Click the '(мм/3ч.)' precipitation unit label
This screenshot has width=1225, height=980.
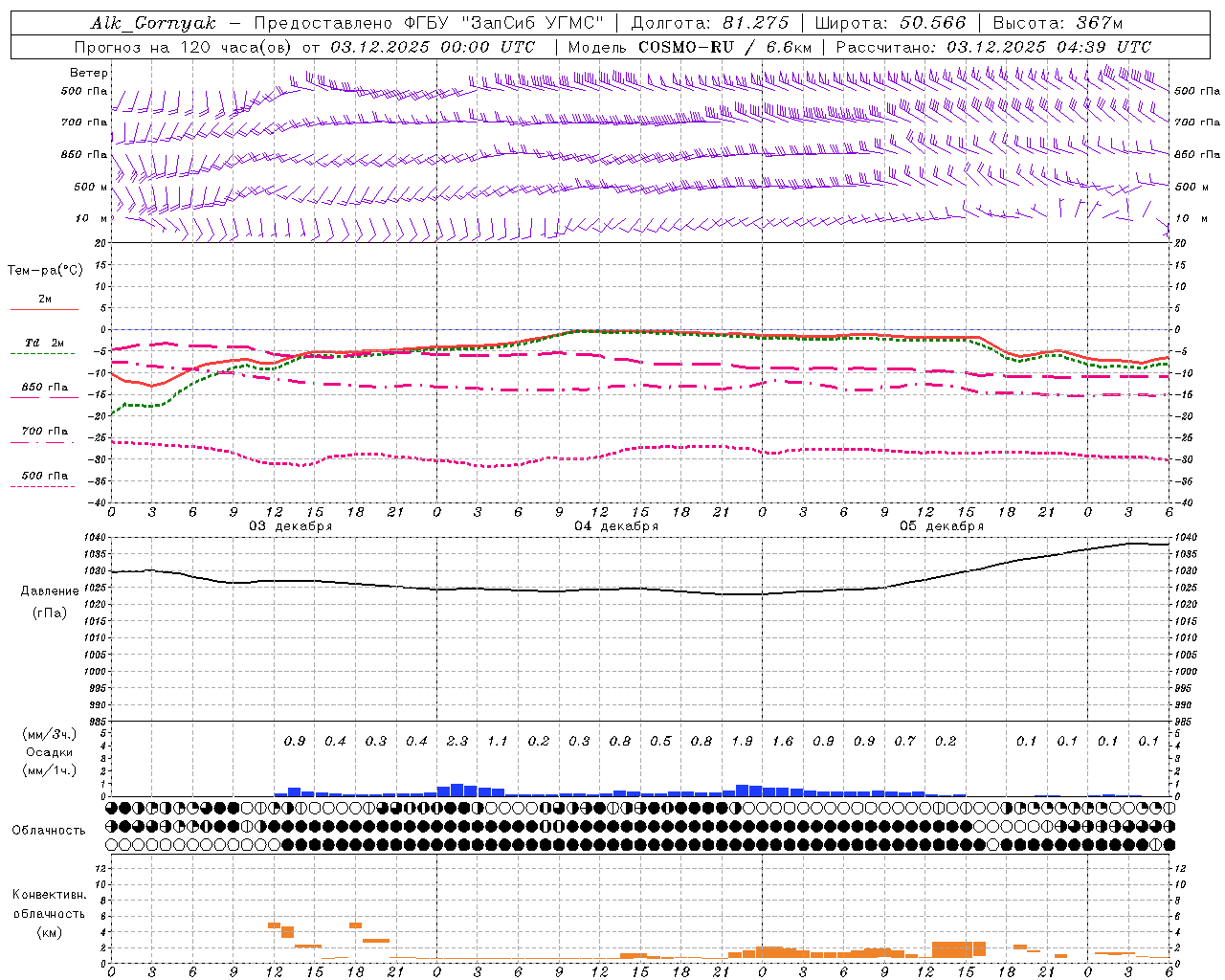pyautogui.click(x=50, y=734)
